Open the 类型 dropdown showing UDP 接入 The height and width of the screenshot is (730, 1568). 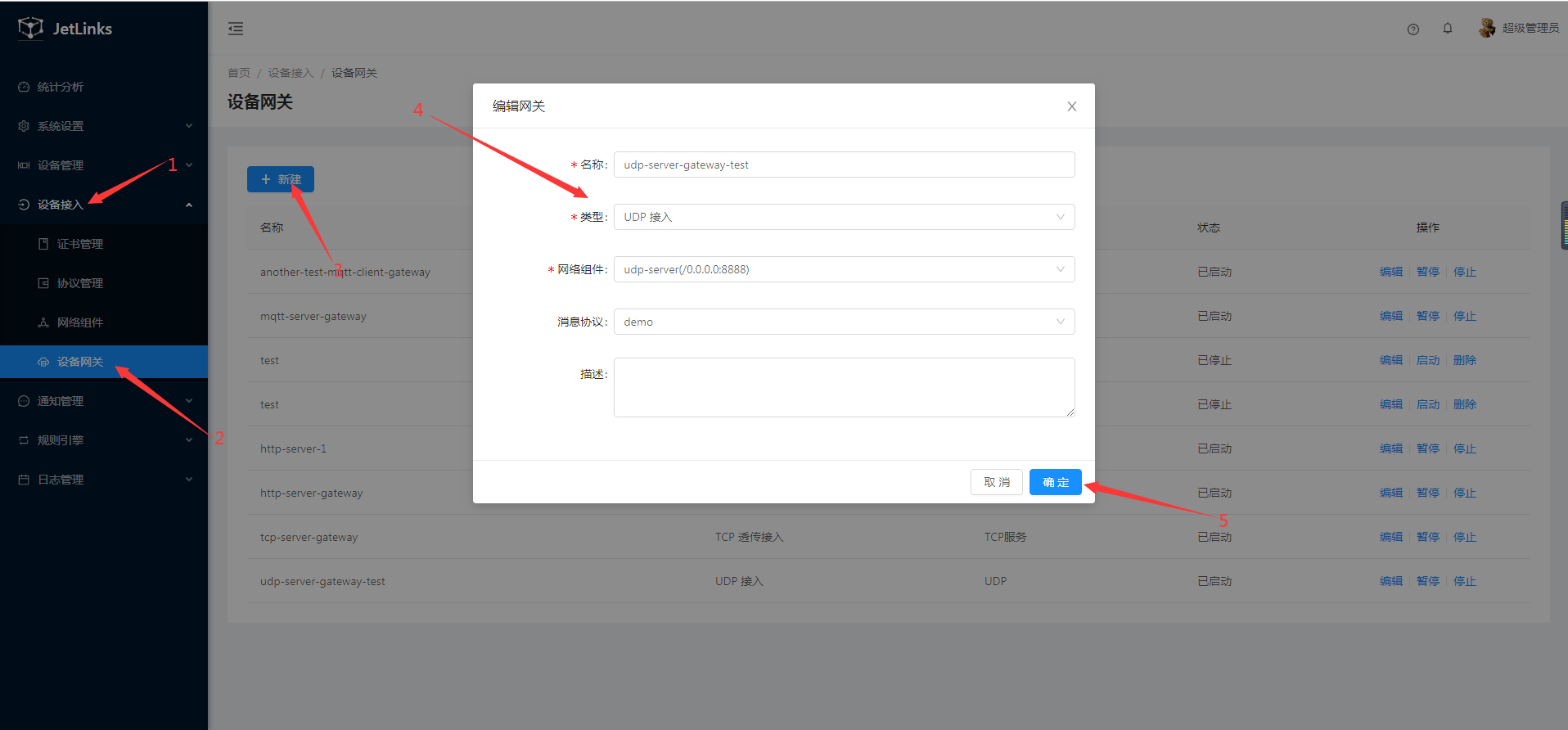pos(844,217)
